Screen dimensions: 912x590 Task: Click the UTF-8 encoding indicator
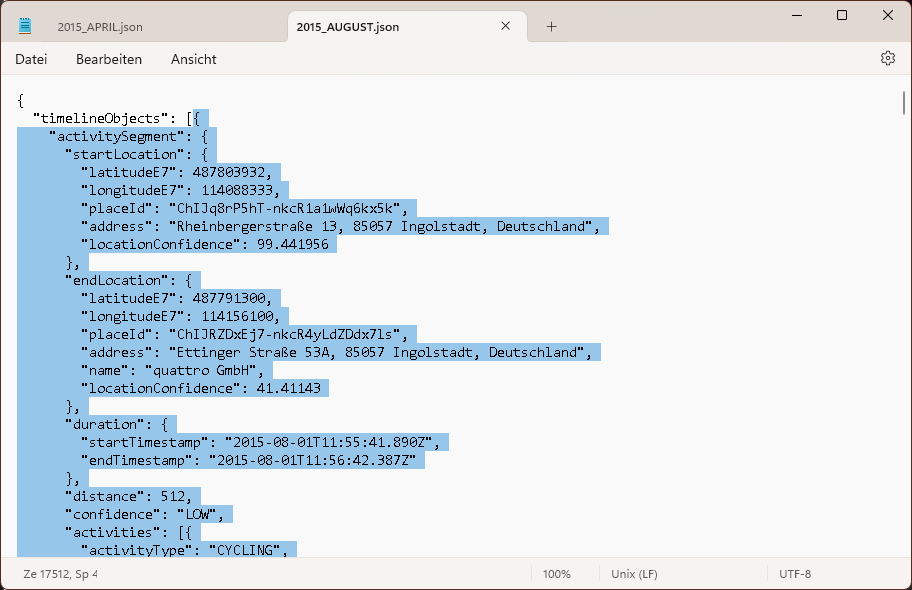(795, 574)
